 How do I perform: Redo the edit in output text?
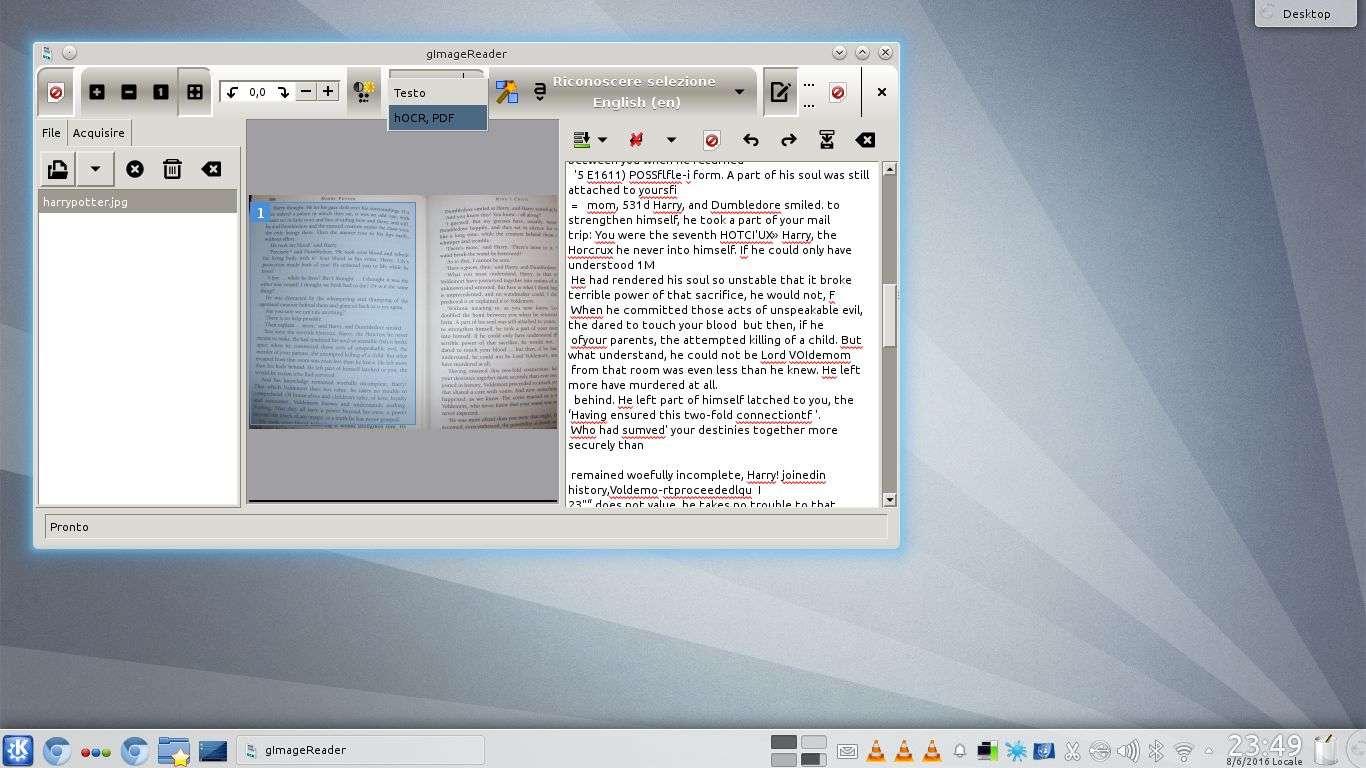coord(789,140)
